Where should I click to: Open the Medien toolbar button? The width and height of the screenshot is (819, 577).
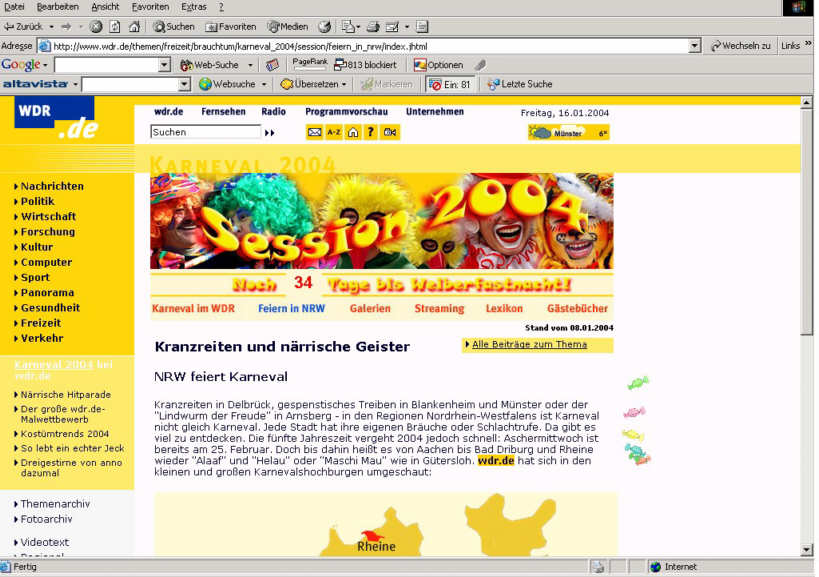[x=287, y=27]
